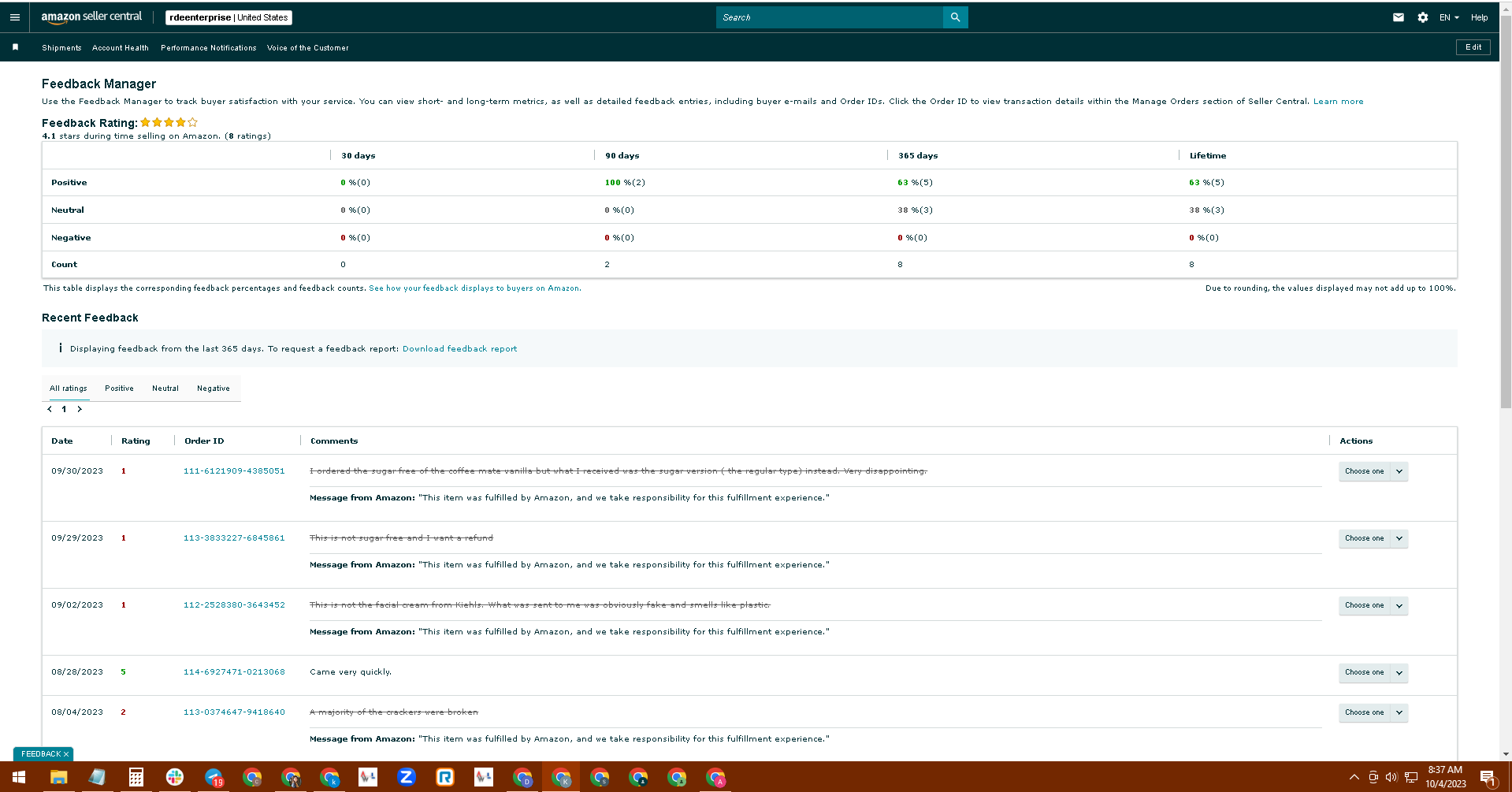Switch to the Positive tab

pyautogui.click(x=119, y=389)
